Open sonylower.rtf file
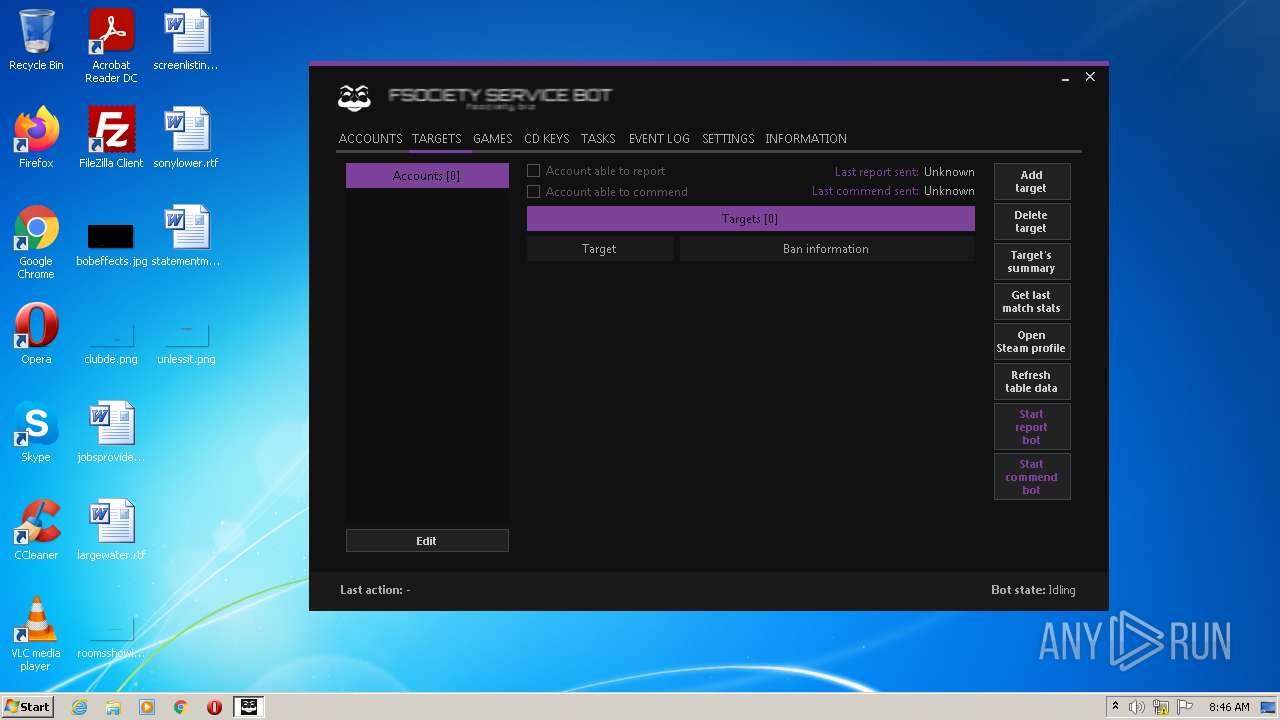 point(186,138)
